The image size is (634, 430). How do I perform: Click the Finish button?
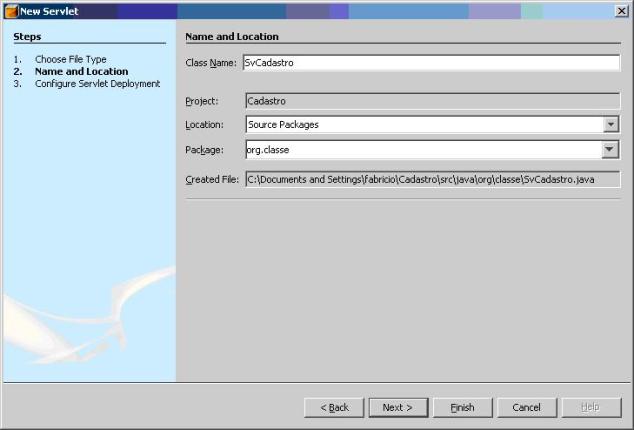point(463,407)
